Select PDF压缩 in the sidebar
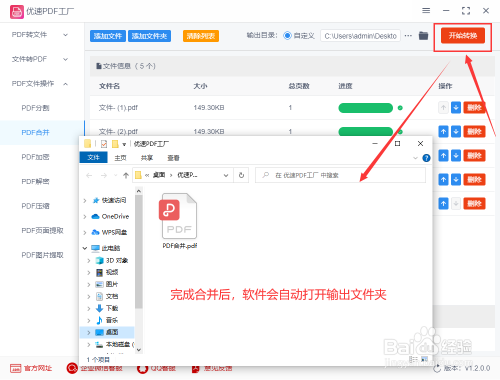The image size is (500, 380). coord(35,206)
